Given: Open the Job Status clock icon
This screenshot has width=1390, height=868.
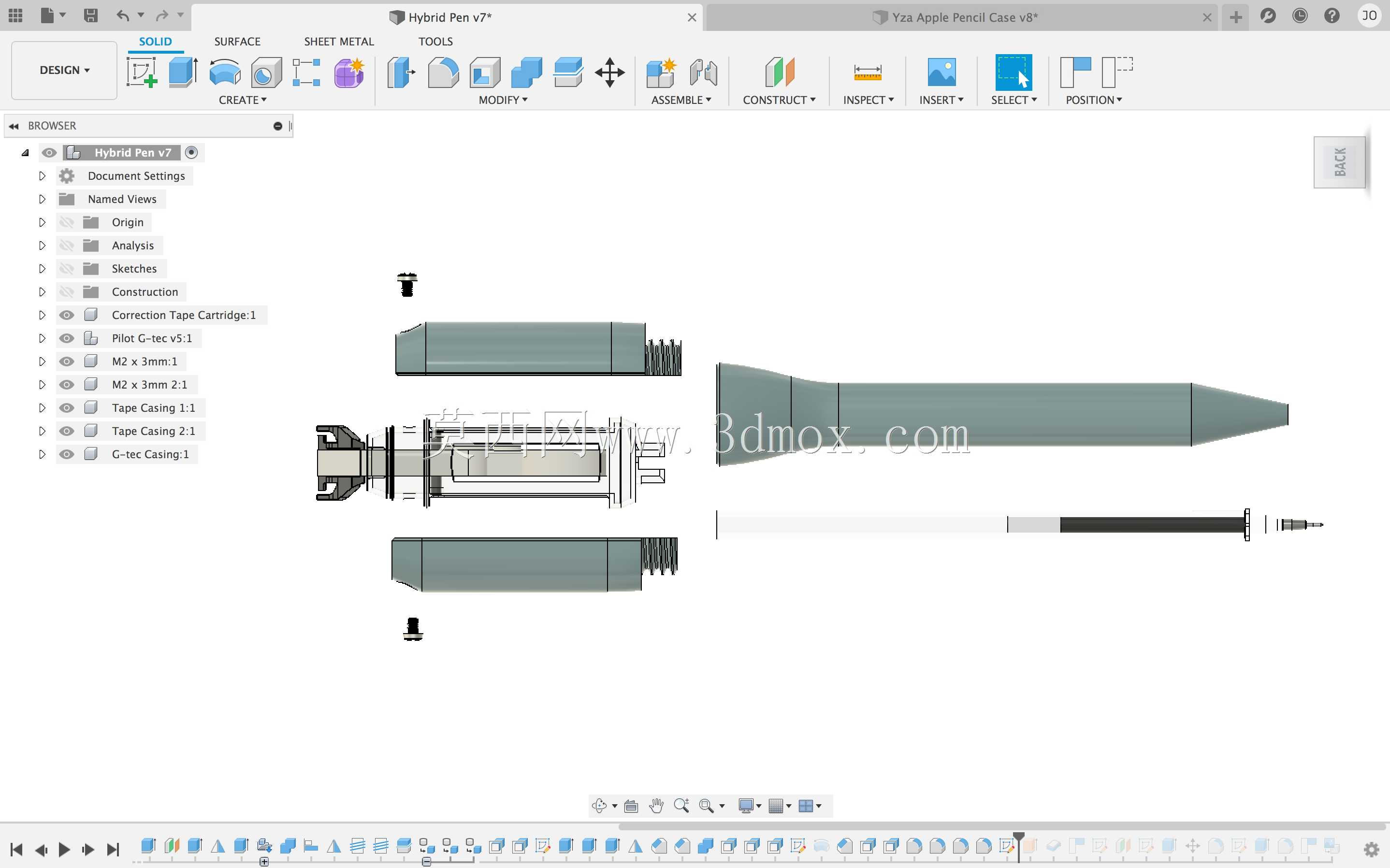Looking at the screenshot, I should [x=1299, y=15].
